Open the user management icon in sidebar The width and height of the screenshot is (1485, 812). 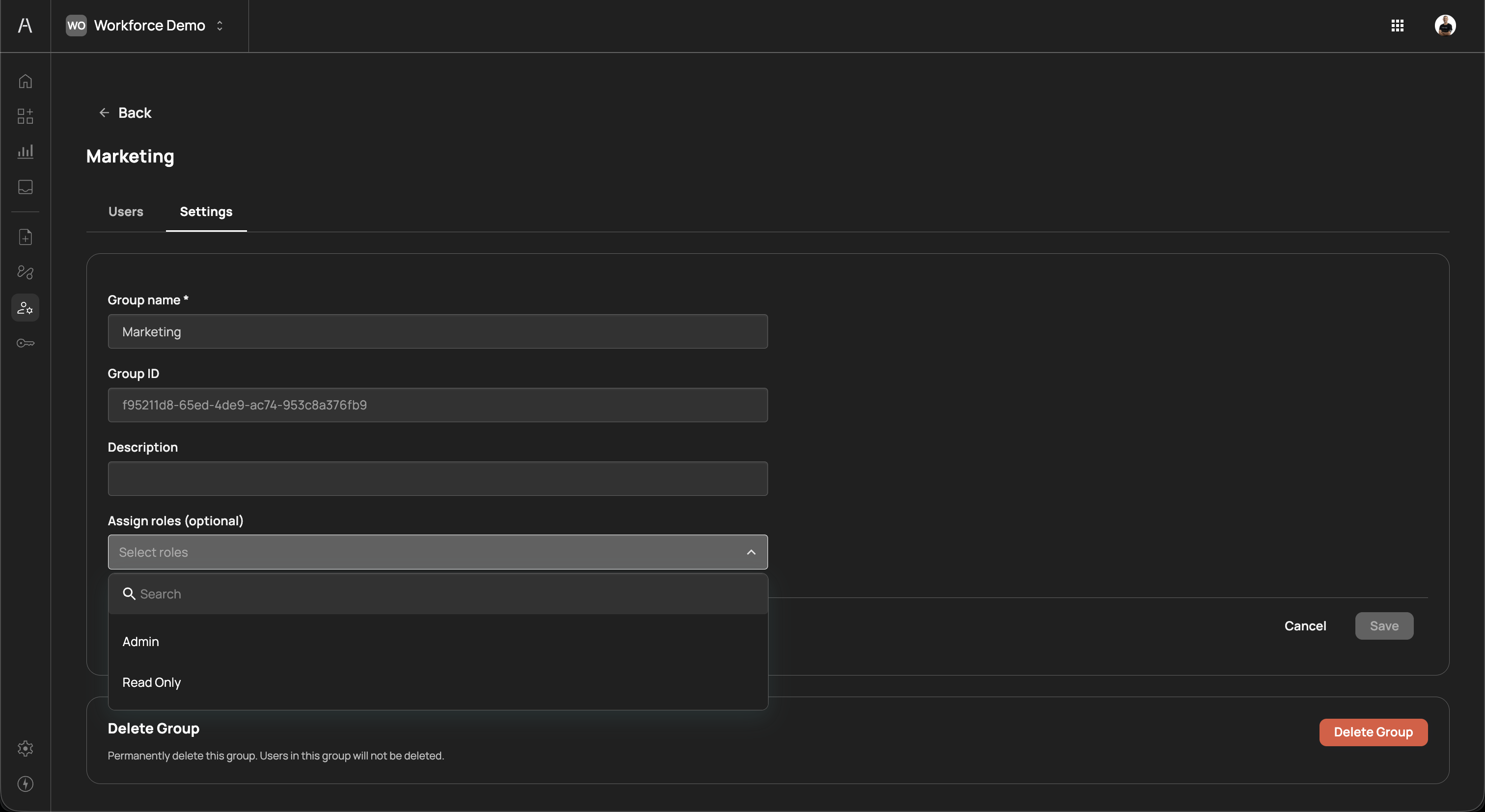pos(26,308)
